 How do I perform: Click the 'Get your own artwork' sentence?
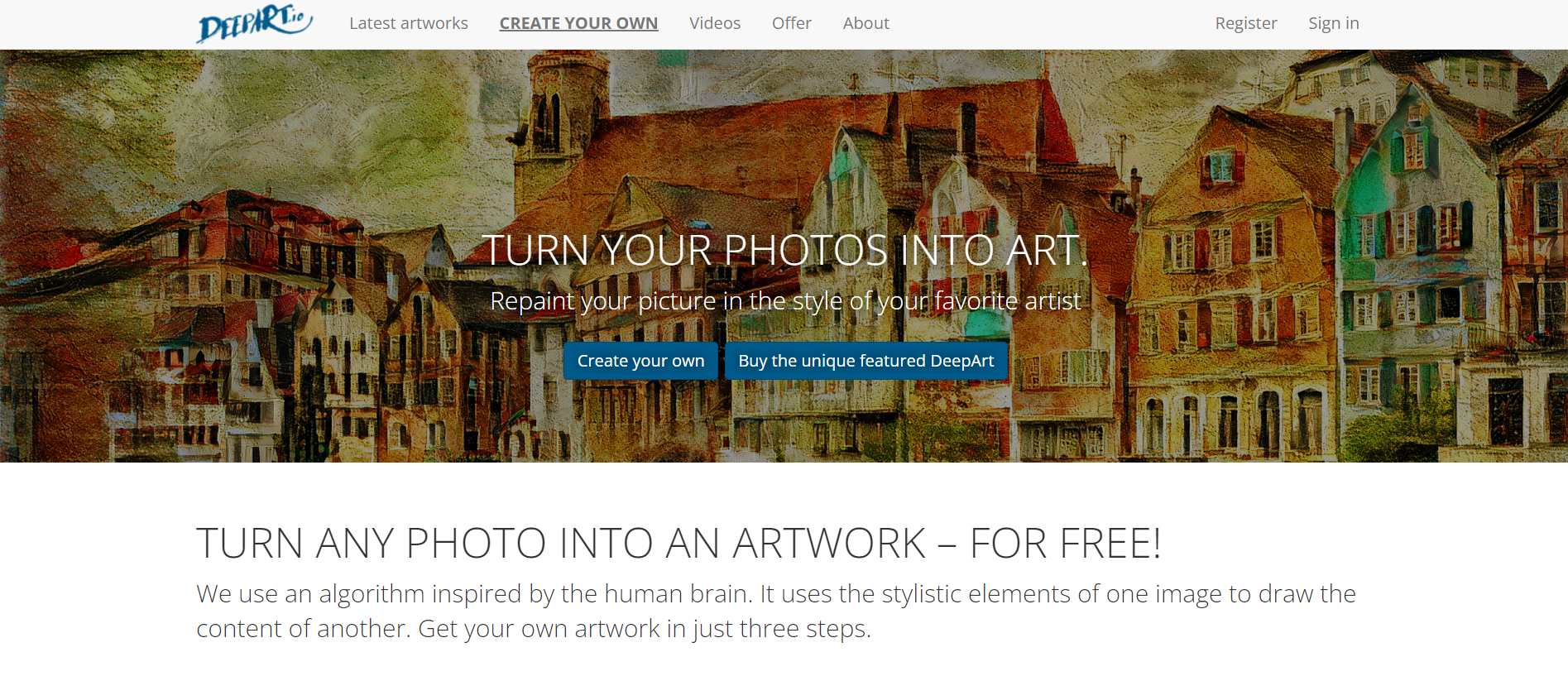(x=645, y=629)
